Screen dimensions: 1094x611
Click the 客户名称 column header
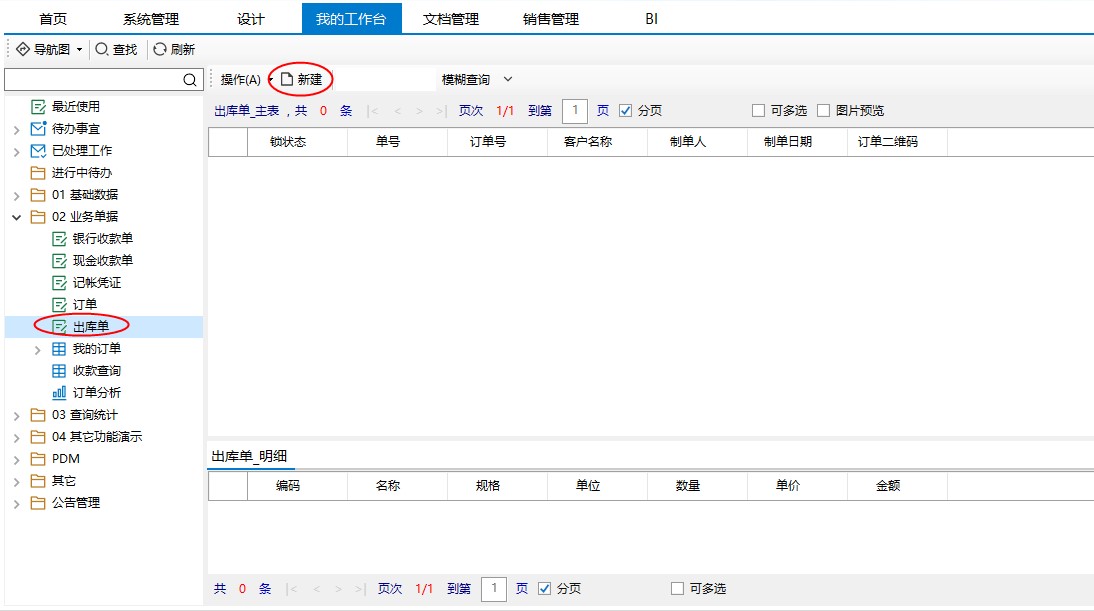pyautogui.click(x=587, y=142)
